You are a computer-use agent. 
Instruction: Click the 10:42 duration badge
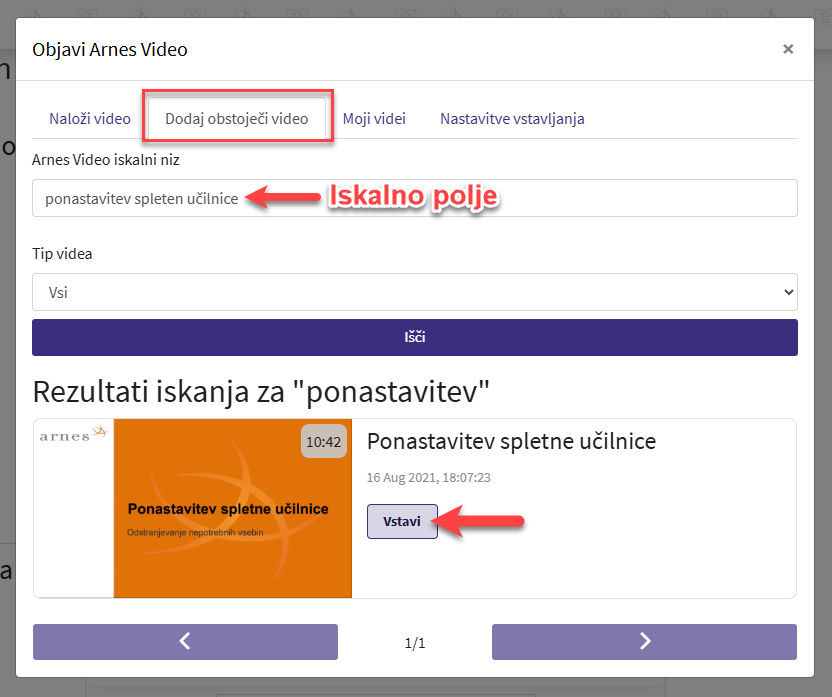tap(323, 442)
